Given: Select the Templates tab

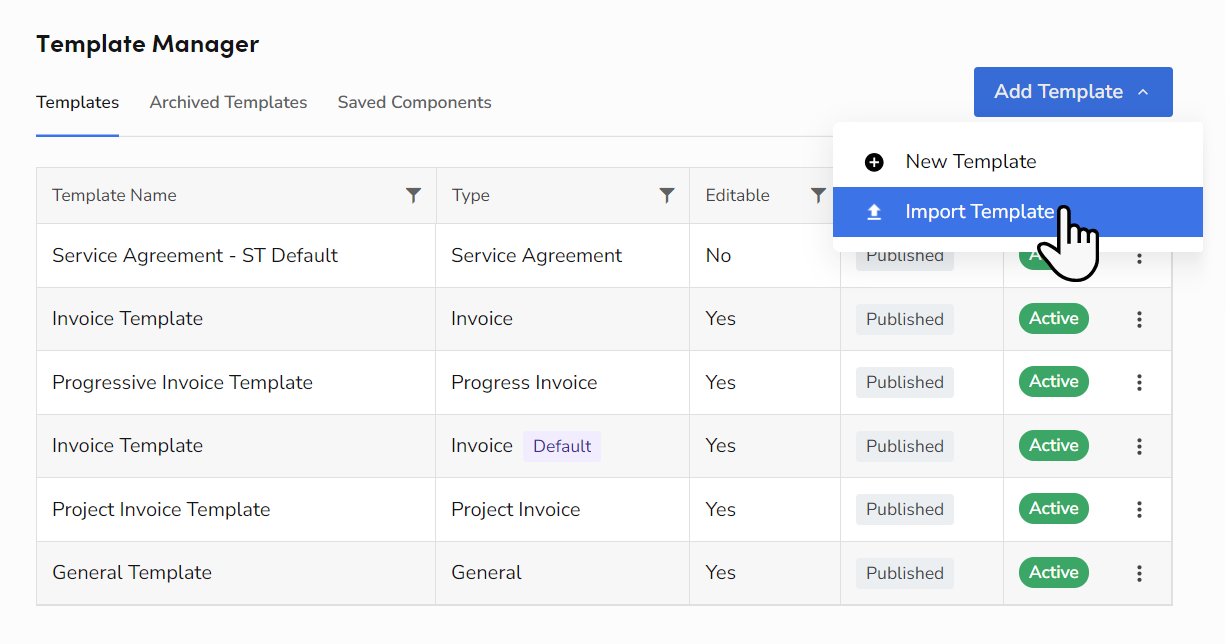Looking at the screenshot, I should pos(77,102).
